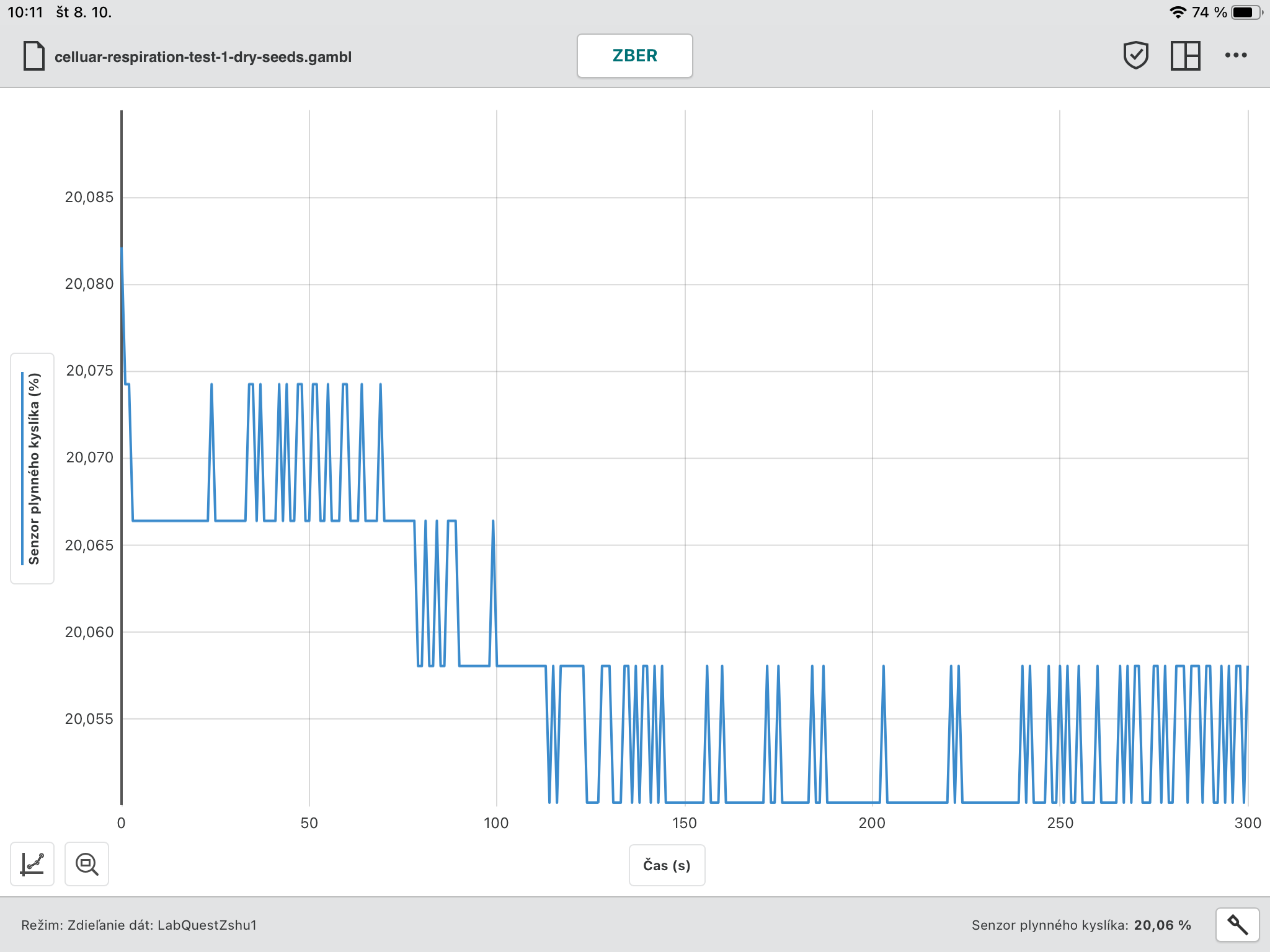Open the Senzor plynného kyslíka y-axis menu

click(34, 469)
